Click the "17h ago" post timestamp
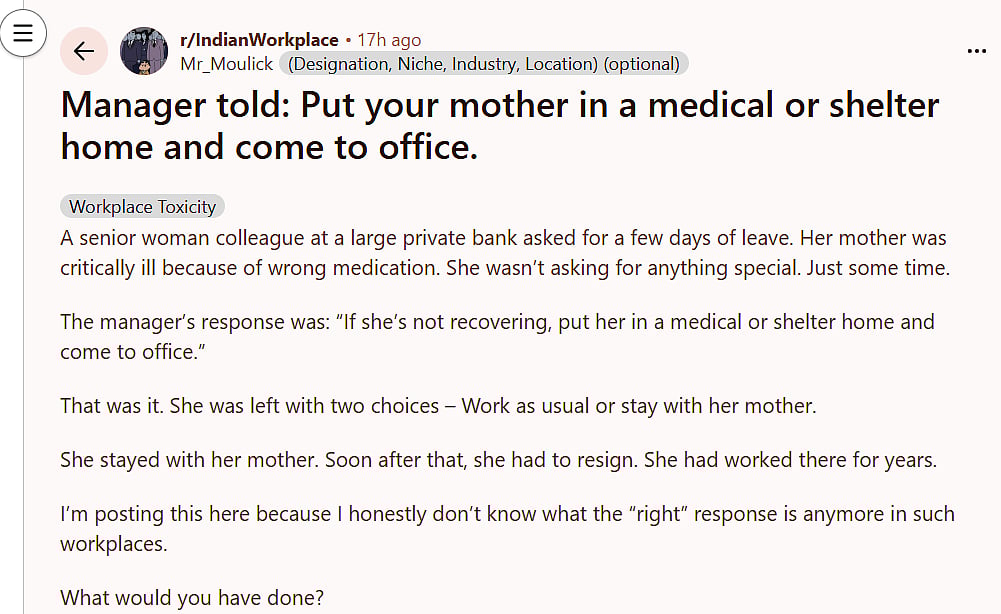Image resolution: width=1001 pixels, height=614 pixels. pos(389,40)
